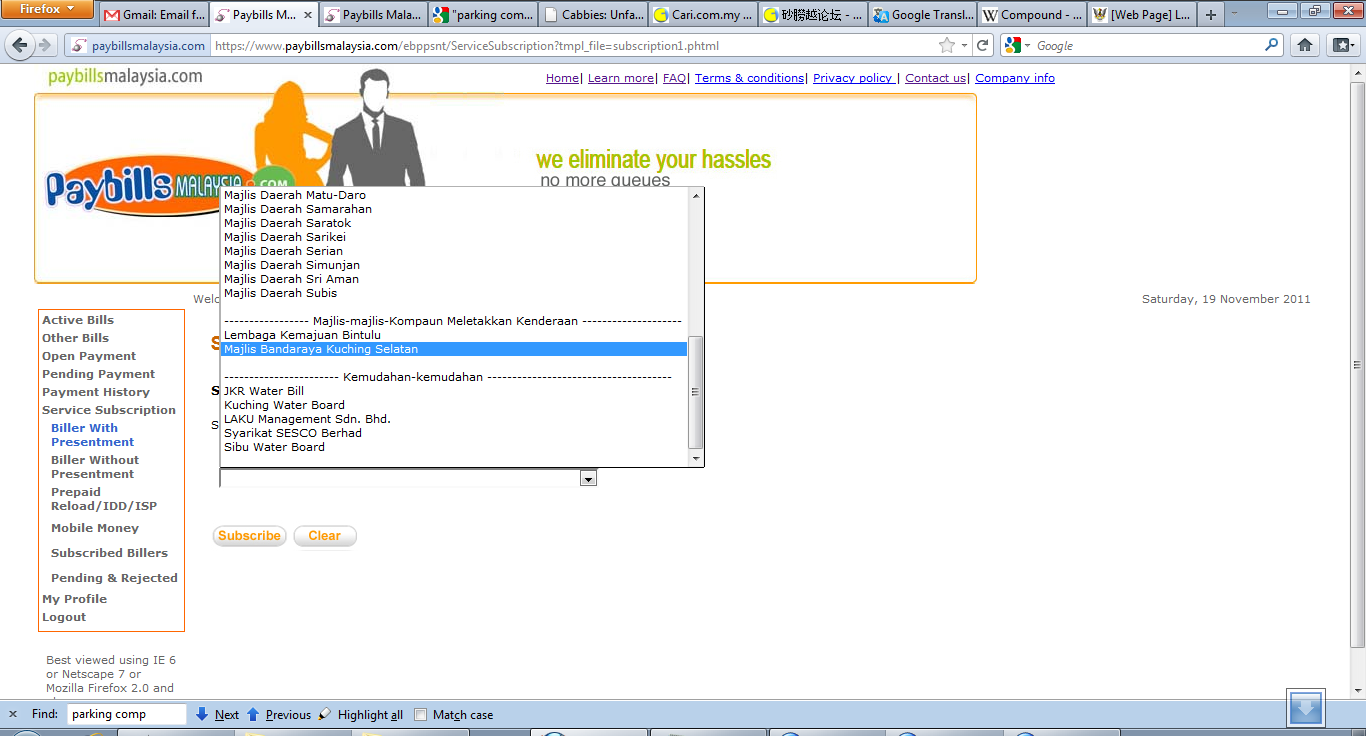Click the Firefox home icon
This screenshot has width=1366, height=736.
1304,45
